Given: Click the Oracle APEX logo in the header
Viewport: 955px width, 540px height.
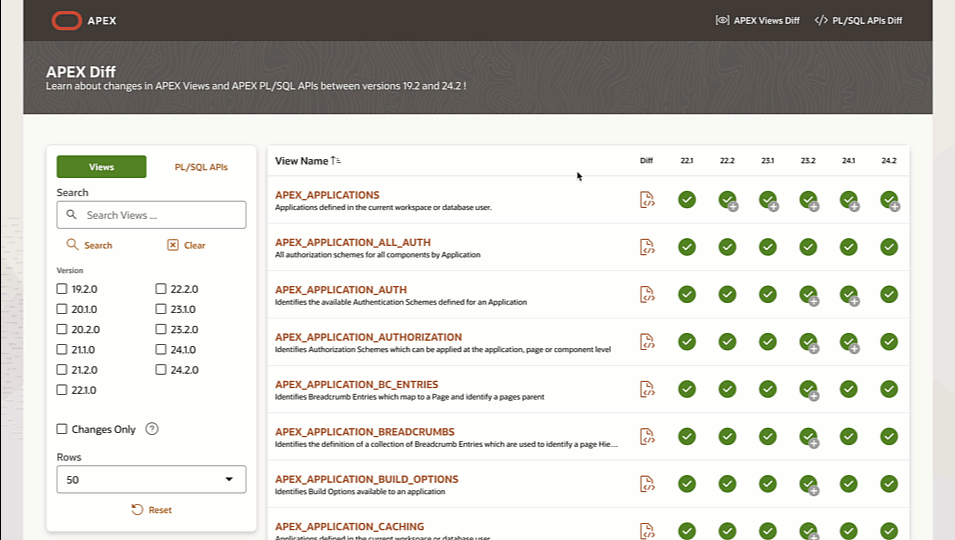Looking at the screenshot, I should [83, 21].
